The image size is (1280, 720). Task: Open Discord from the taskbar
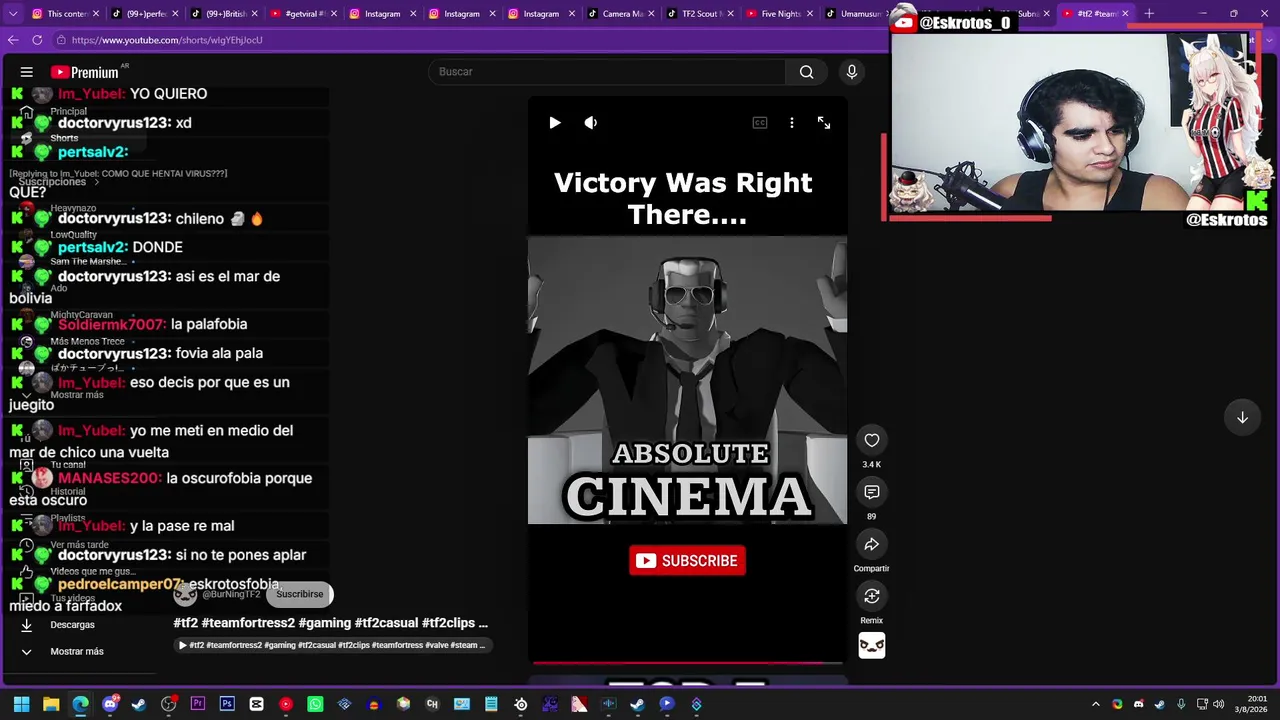pyautogui.click(x=110, y=704)
